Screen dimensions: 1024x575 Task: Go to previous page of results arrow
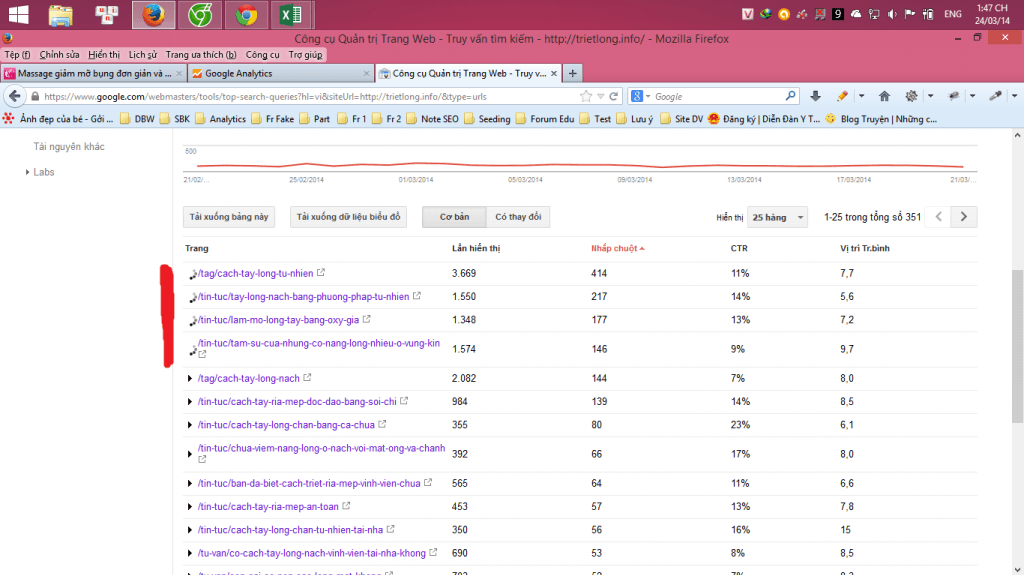(938, 217)
